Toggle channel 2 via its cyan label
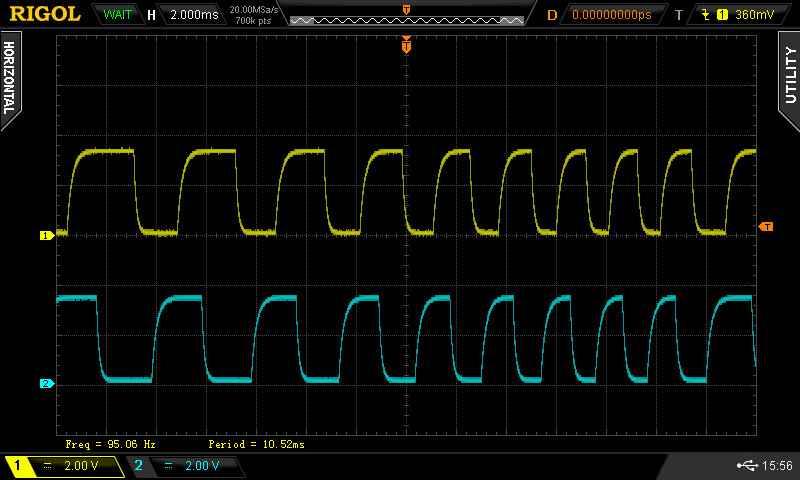The height and width of the screenshot is (480, 800). pos(138,466)
